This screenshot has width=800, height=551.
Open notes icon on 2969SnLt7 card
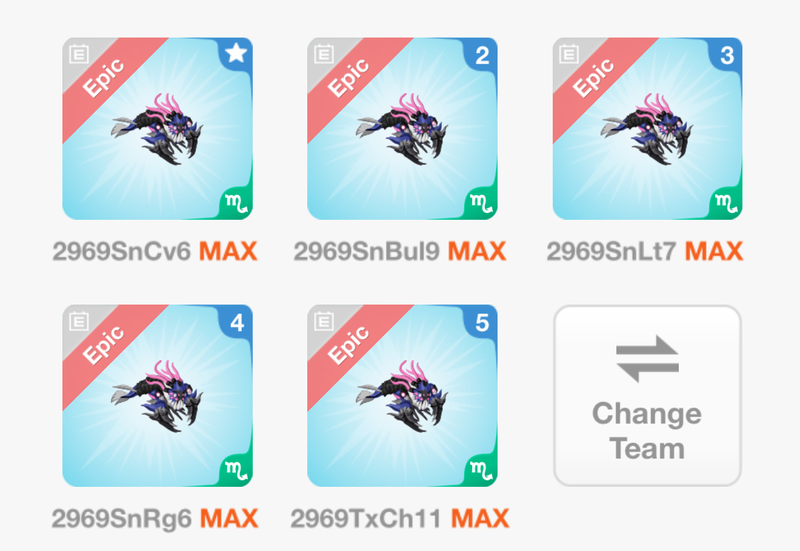click(x=568, y=54)
